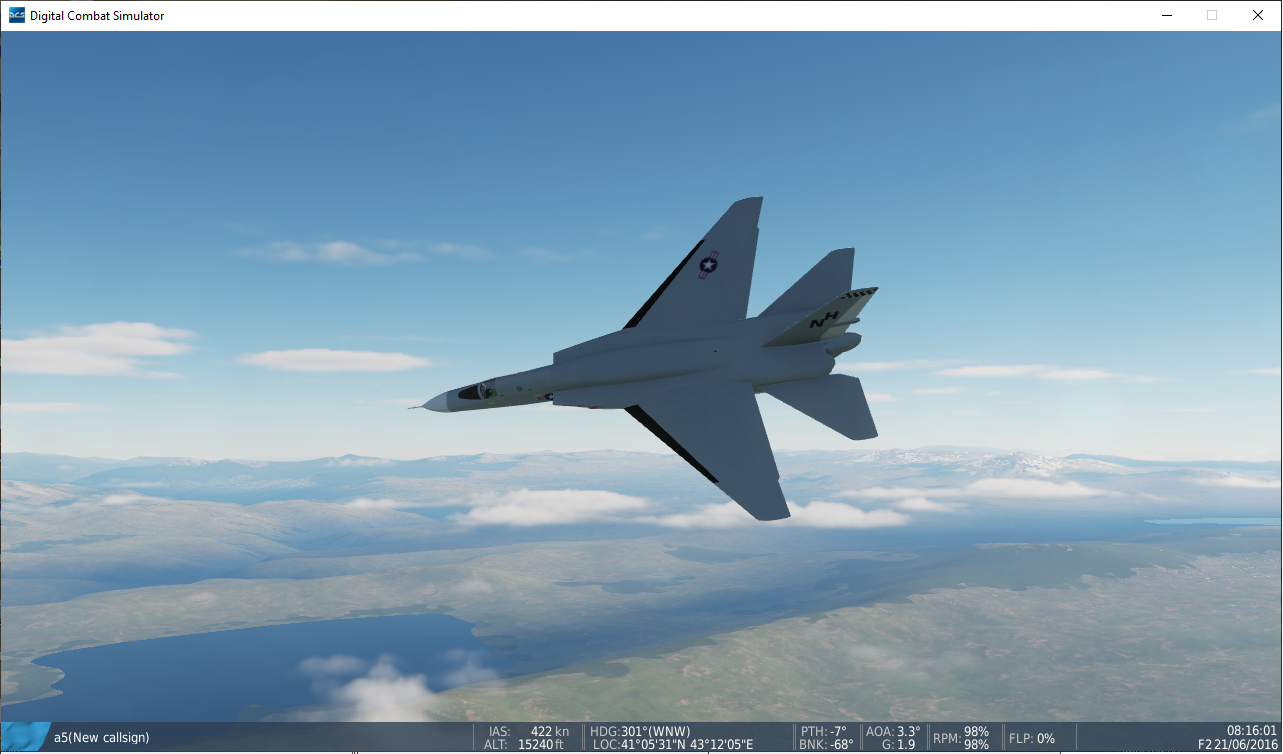Minimize the Digital Combat Simulator window

click(x=1166, y=15)
